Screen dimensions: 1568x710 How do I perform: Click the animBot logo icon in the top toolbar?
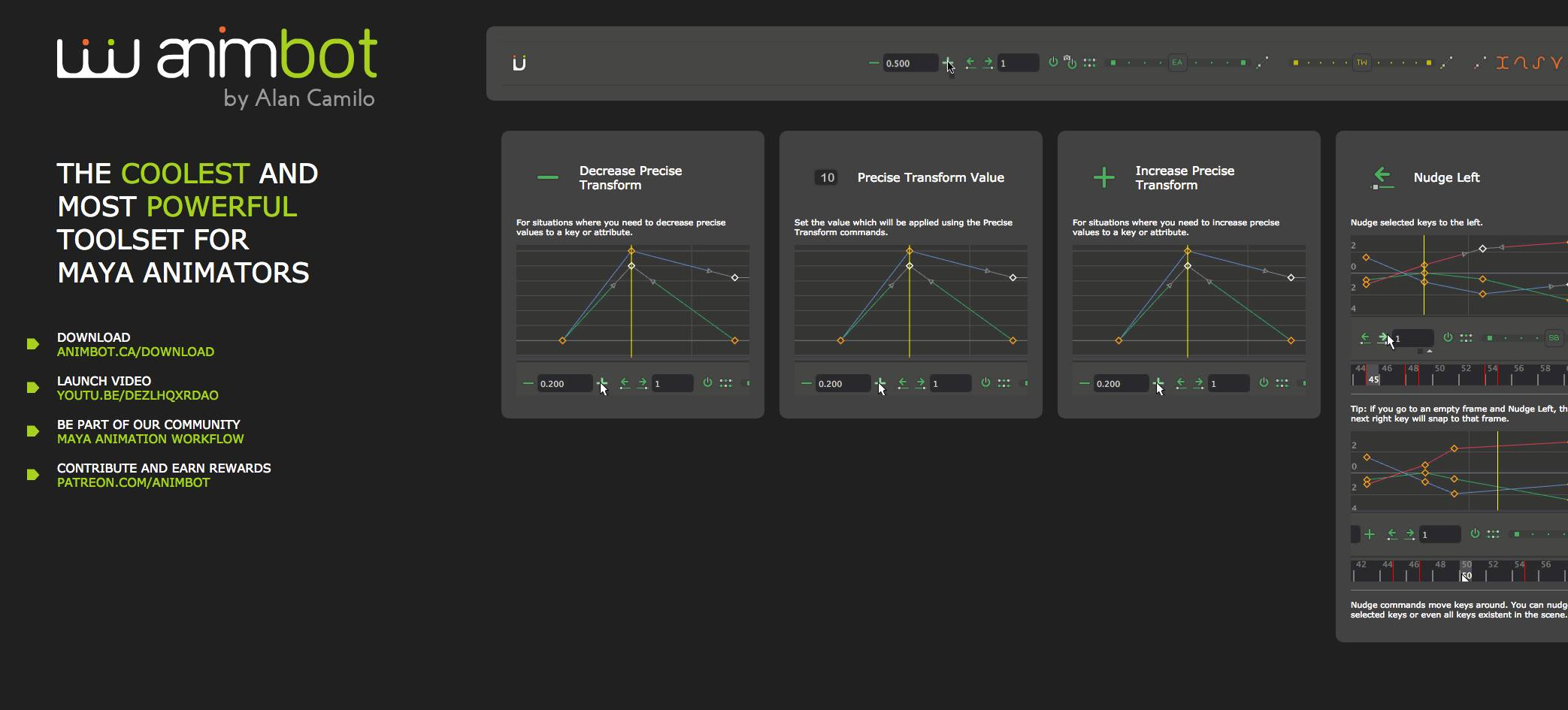coord(519,63)
